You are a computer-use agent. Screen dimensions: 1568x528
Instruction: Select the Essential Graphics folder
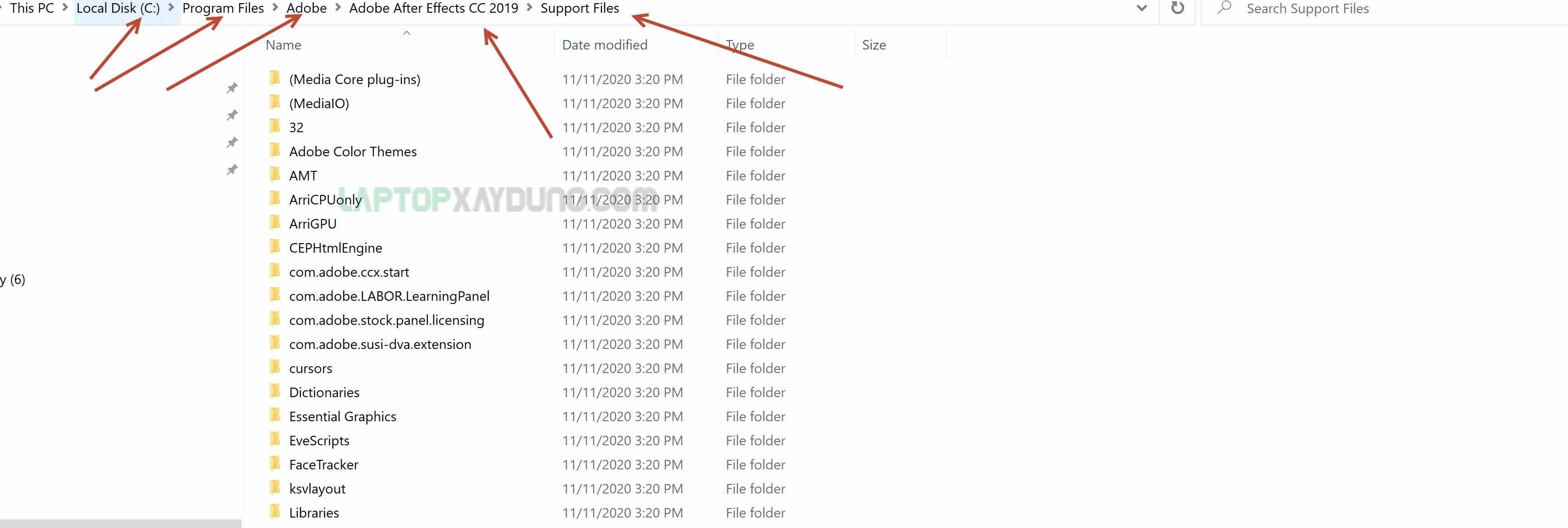343,416
